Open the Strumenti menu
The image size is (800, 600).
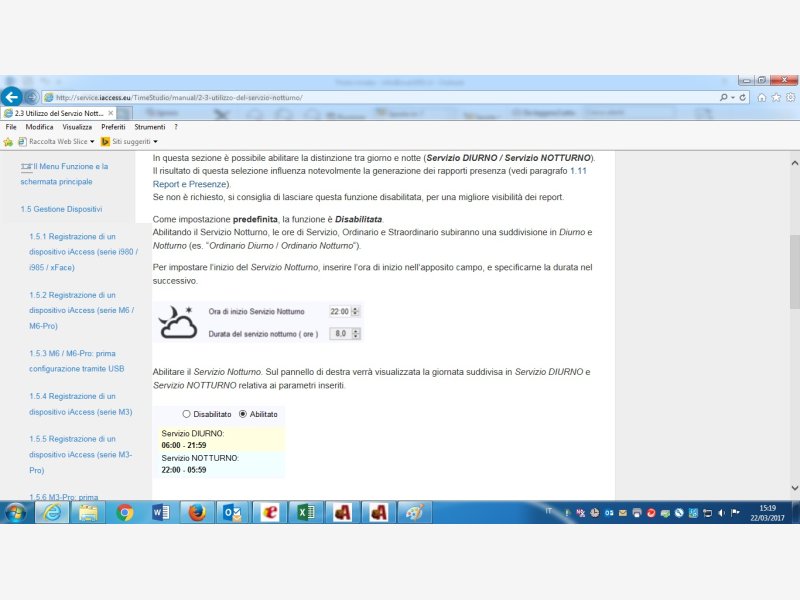pyautogui.click(x=150, y=127)
